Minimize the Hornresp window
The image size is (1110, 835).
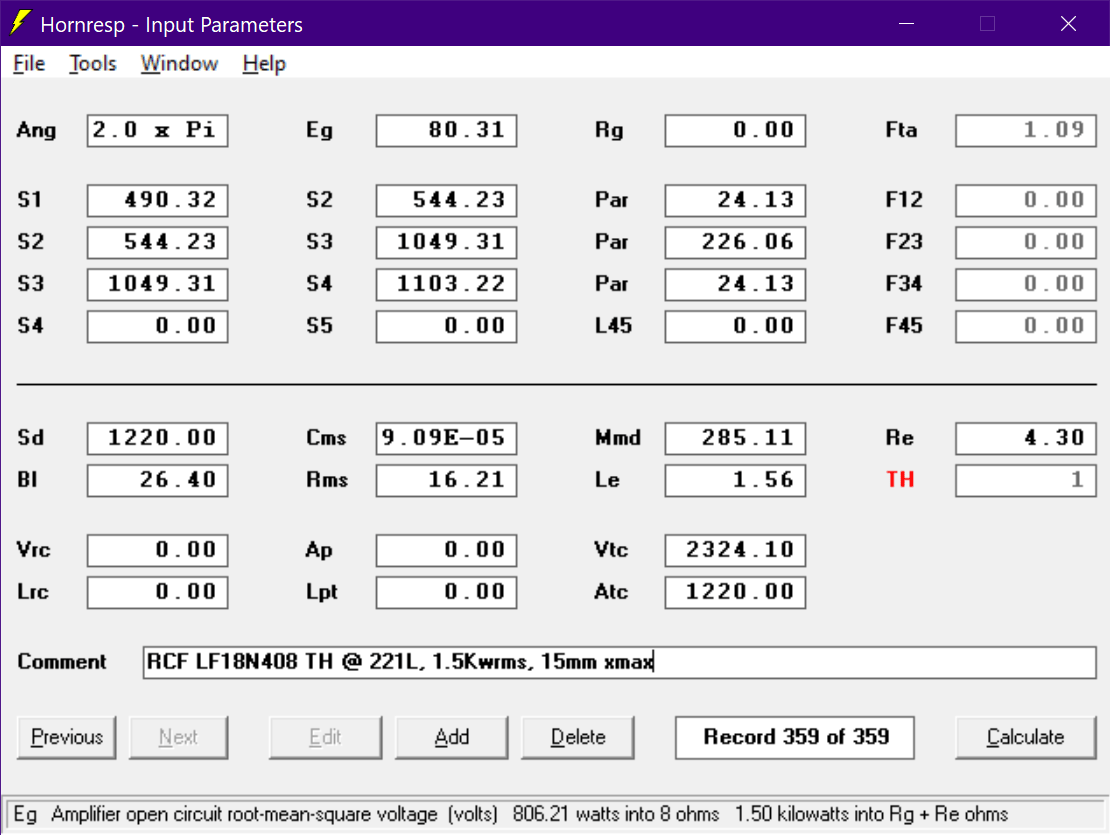coord(907,23)
